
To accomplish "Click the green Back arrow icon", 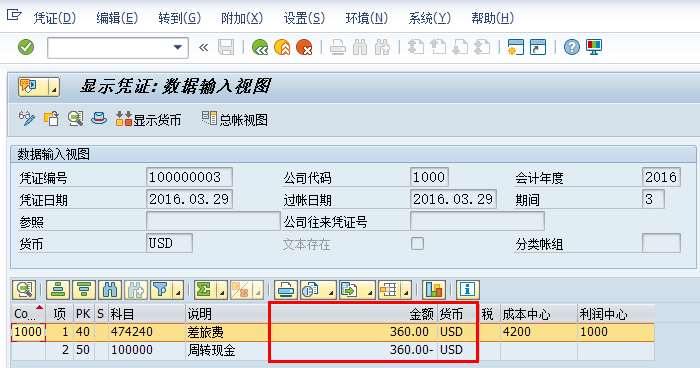I will (x=260, y=47).
